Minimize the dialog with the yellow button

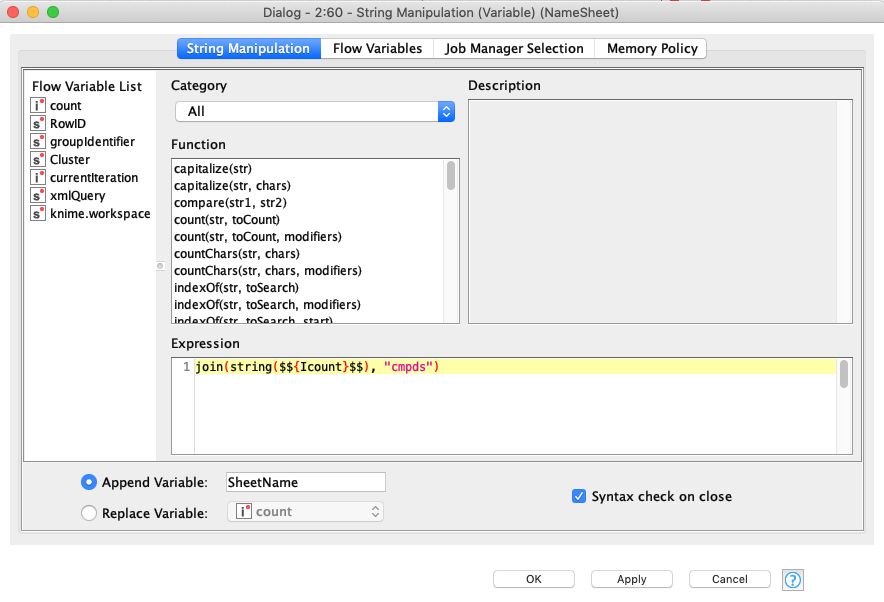[x=33, y=12]
